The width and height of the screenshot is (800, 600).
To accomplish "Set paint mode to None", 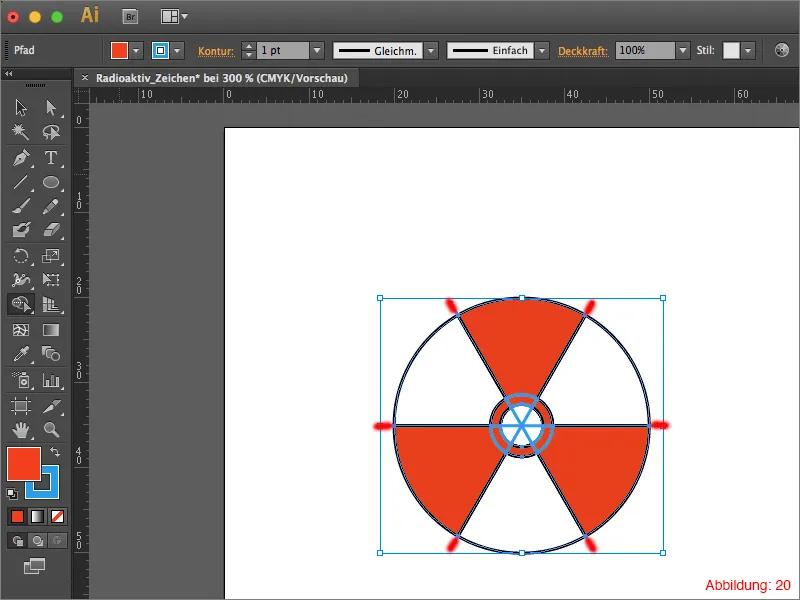I will tap(57, 517).
